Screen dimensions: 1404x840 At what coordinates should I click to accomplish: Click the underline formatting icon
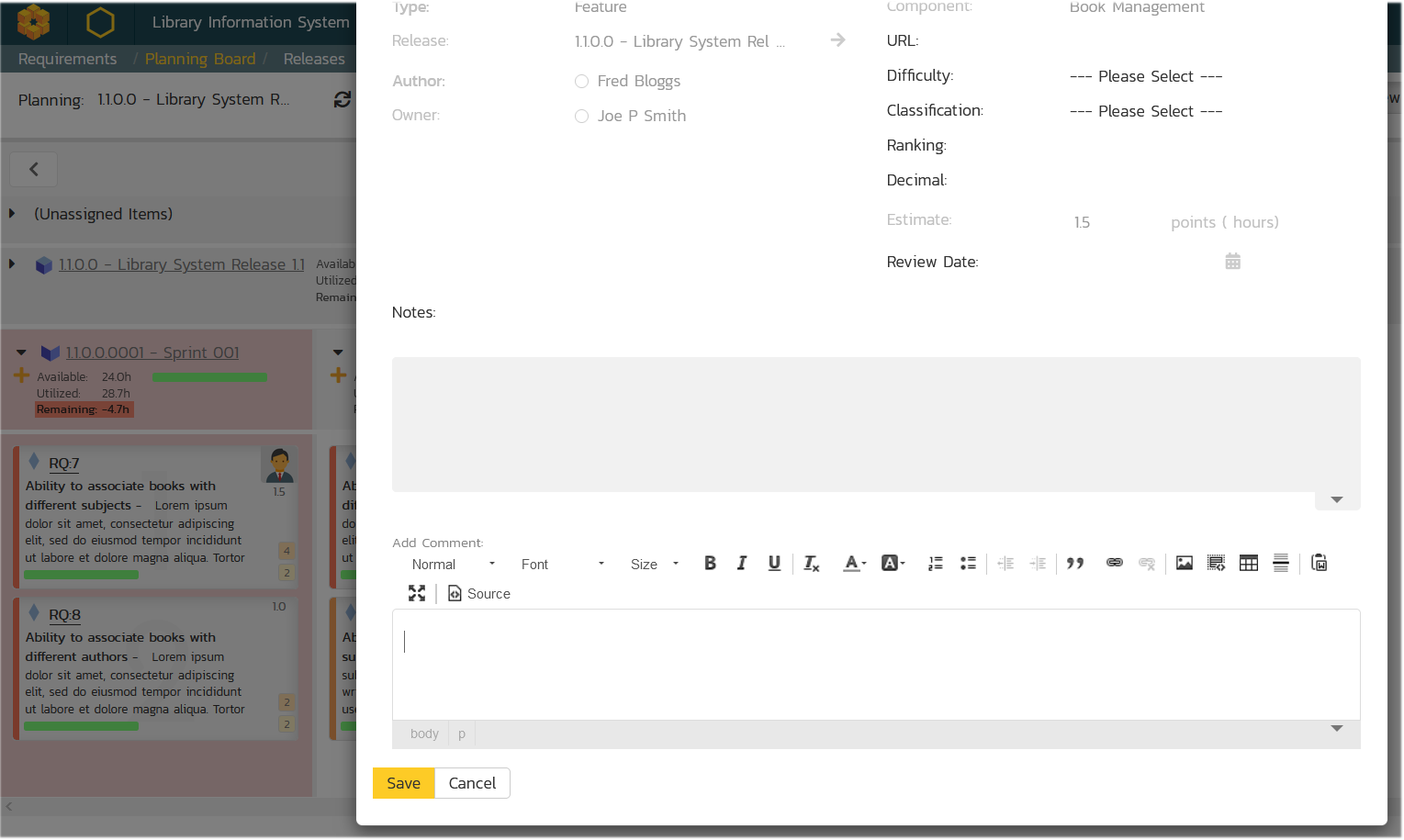(x=774, y=564)
